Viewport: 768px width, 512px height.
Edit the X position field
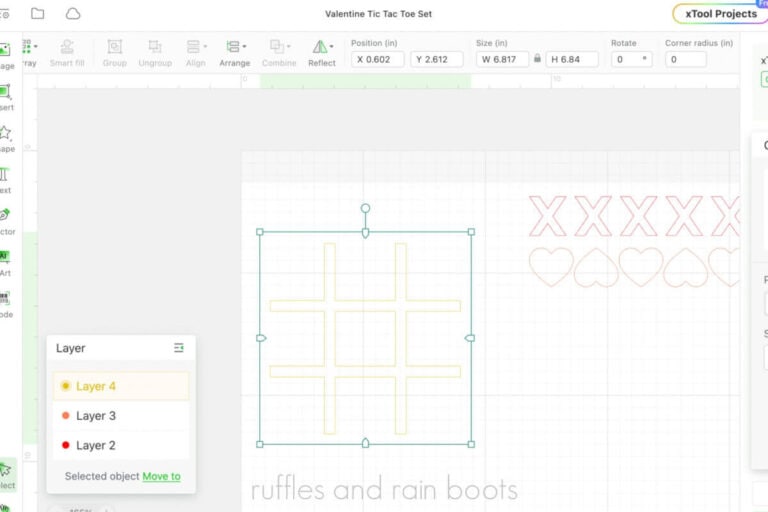[378, 59]
